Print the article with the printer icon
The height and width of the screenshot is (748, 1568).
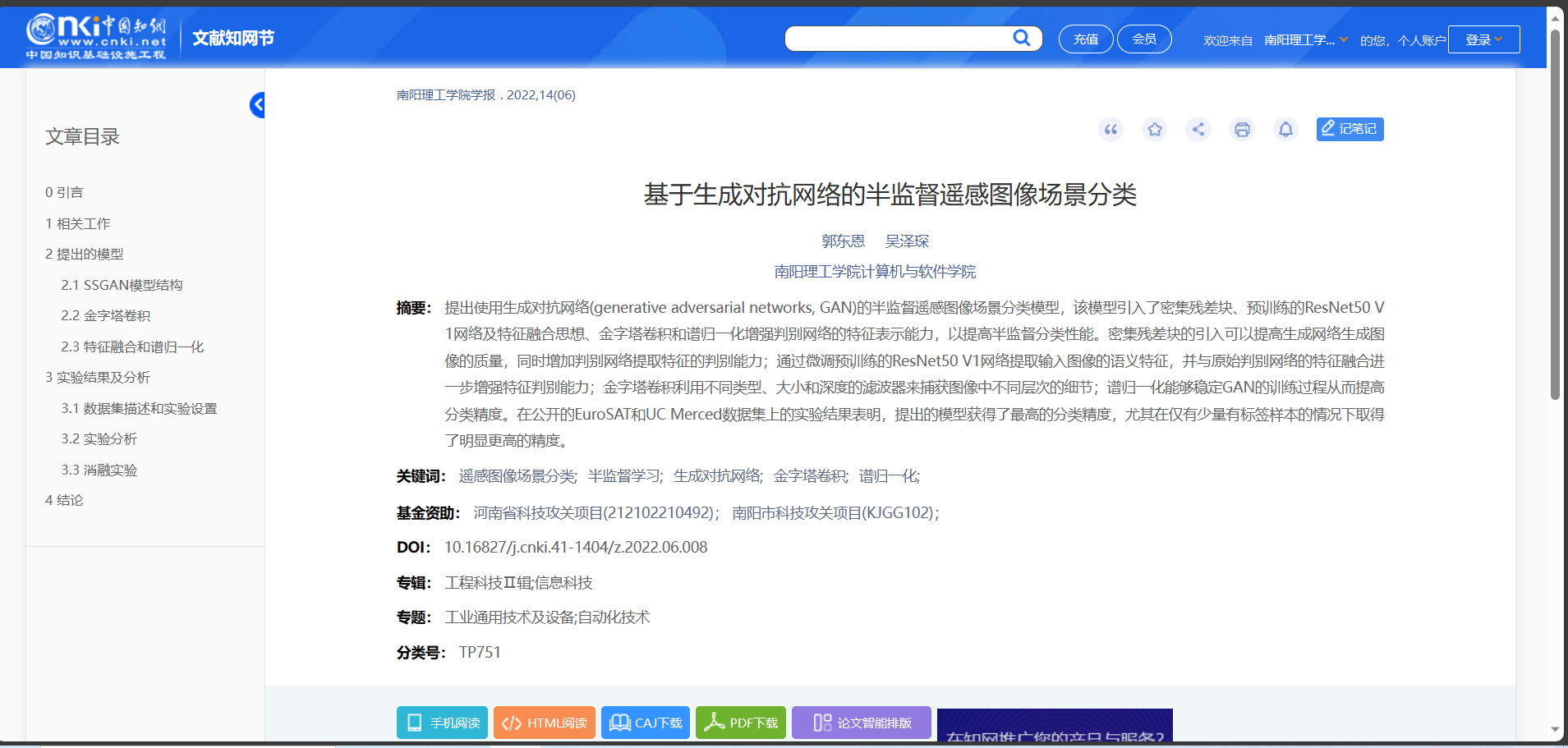coord(1241,129)
